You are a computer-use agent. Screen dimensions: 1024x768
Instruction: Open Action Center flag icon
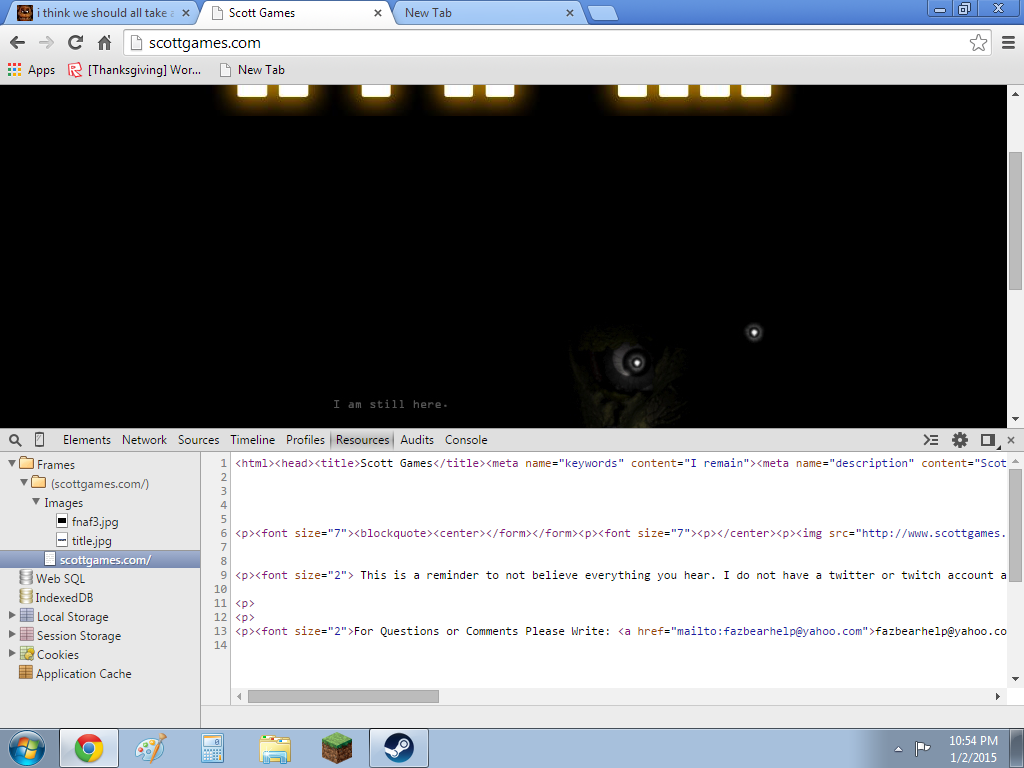pos(922,748)
